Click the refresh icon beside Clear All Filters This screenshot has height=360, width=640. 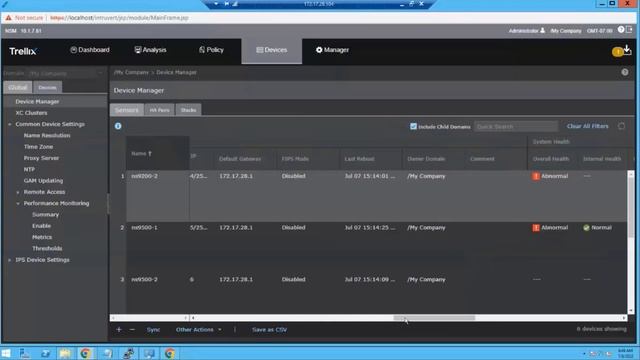tap(621, 126)
